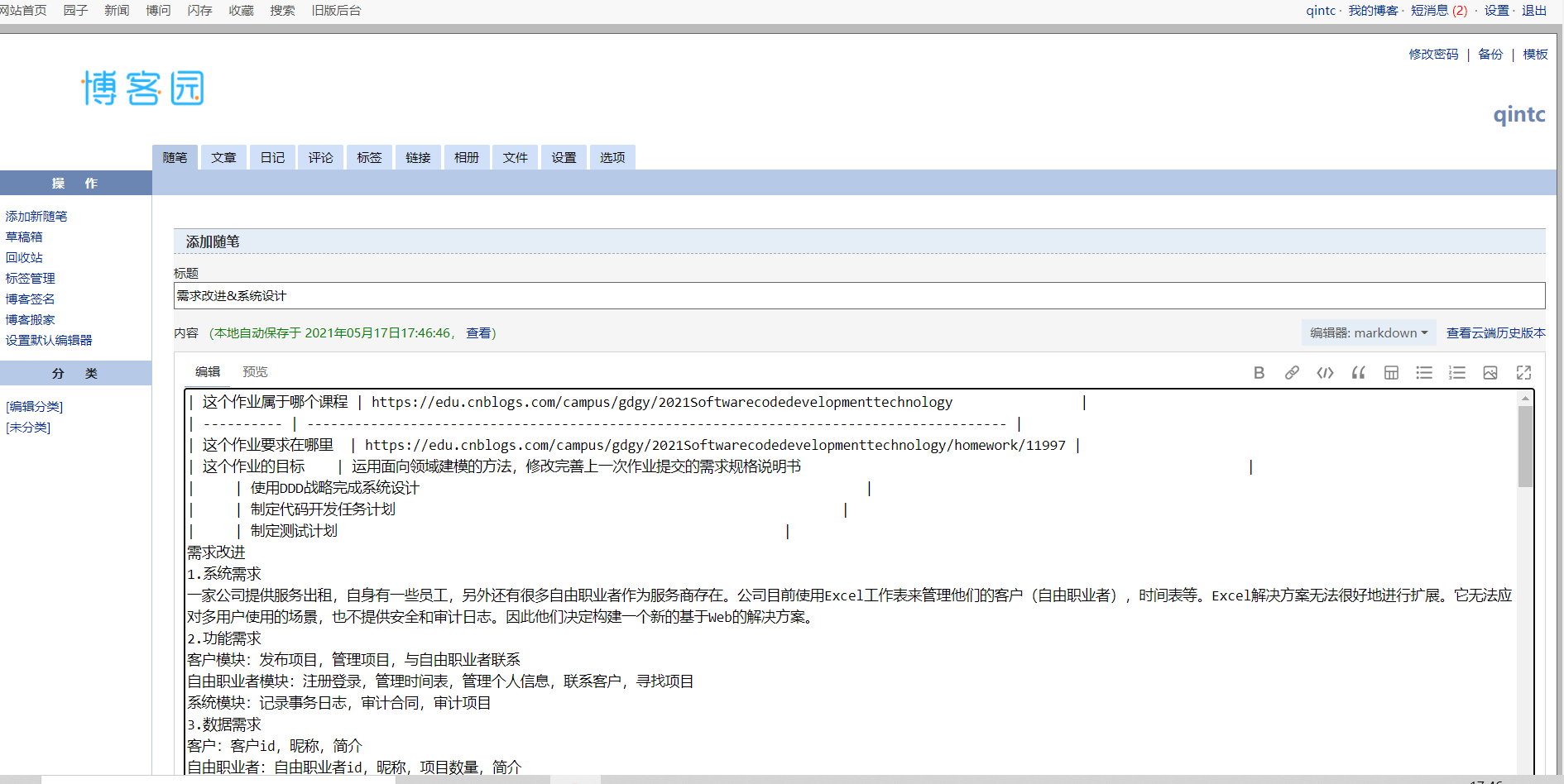This screenshot has height=784, width=1564.
Task: Click the editor's vertical scrollbar thumb
Action: click(1525, 447)
